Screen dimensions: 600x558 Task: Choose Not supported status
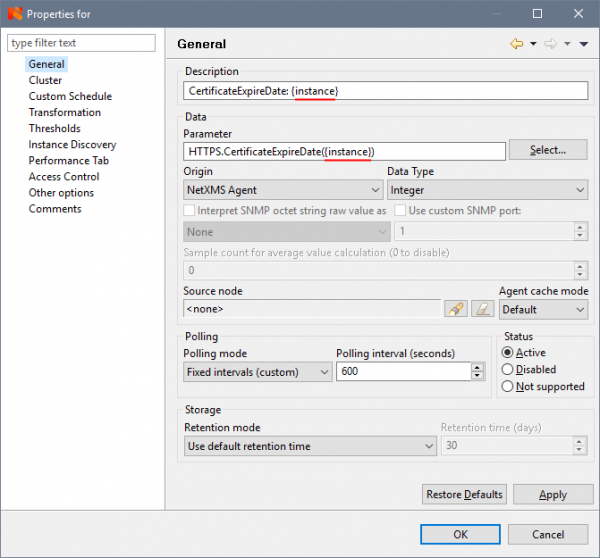[508, 386]
